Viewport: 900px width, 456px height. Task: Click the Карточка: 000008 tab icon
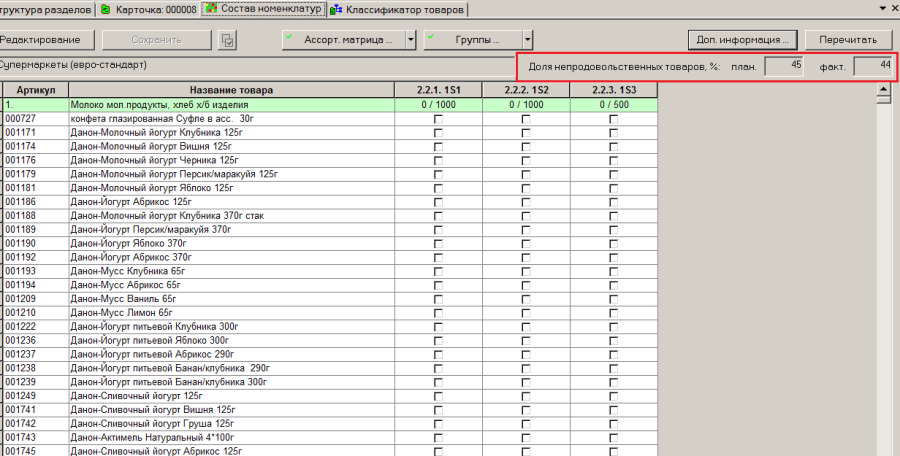tap(106, 9)
